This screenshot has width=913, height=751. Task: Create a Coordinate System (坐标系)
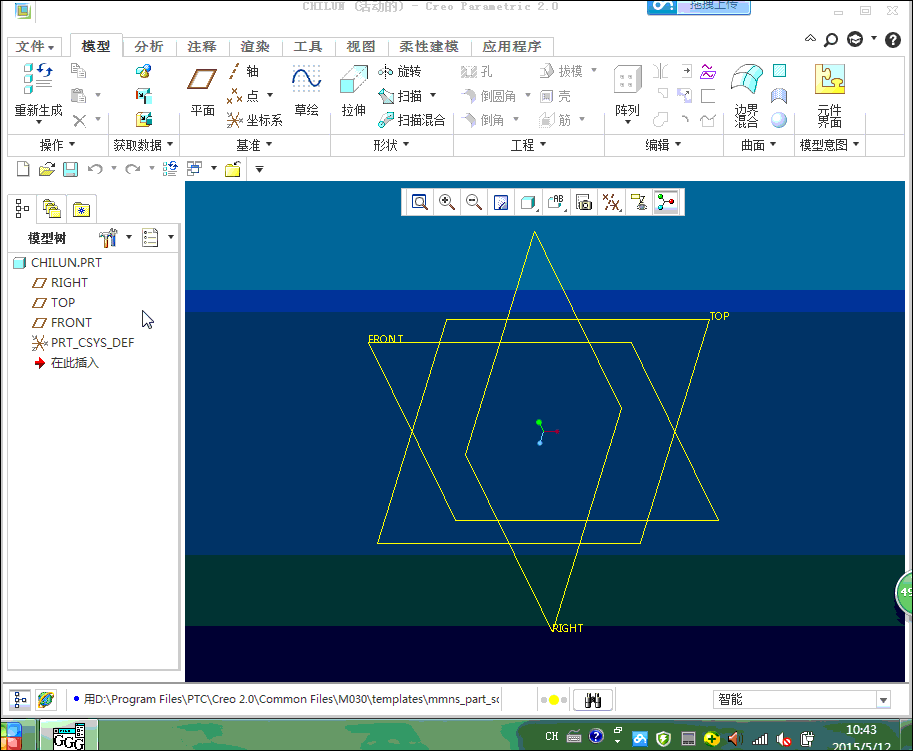pyautogui.click(x=255, y=120)
